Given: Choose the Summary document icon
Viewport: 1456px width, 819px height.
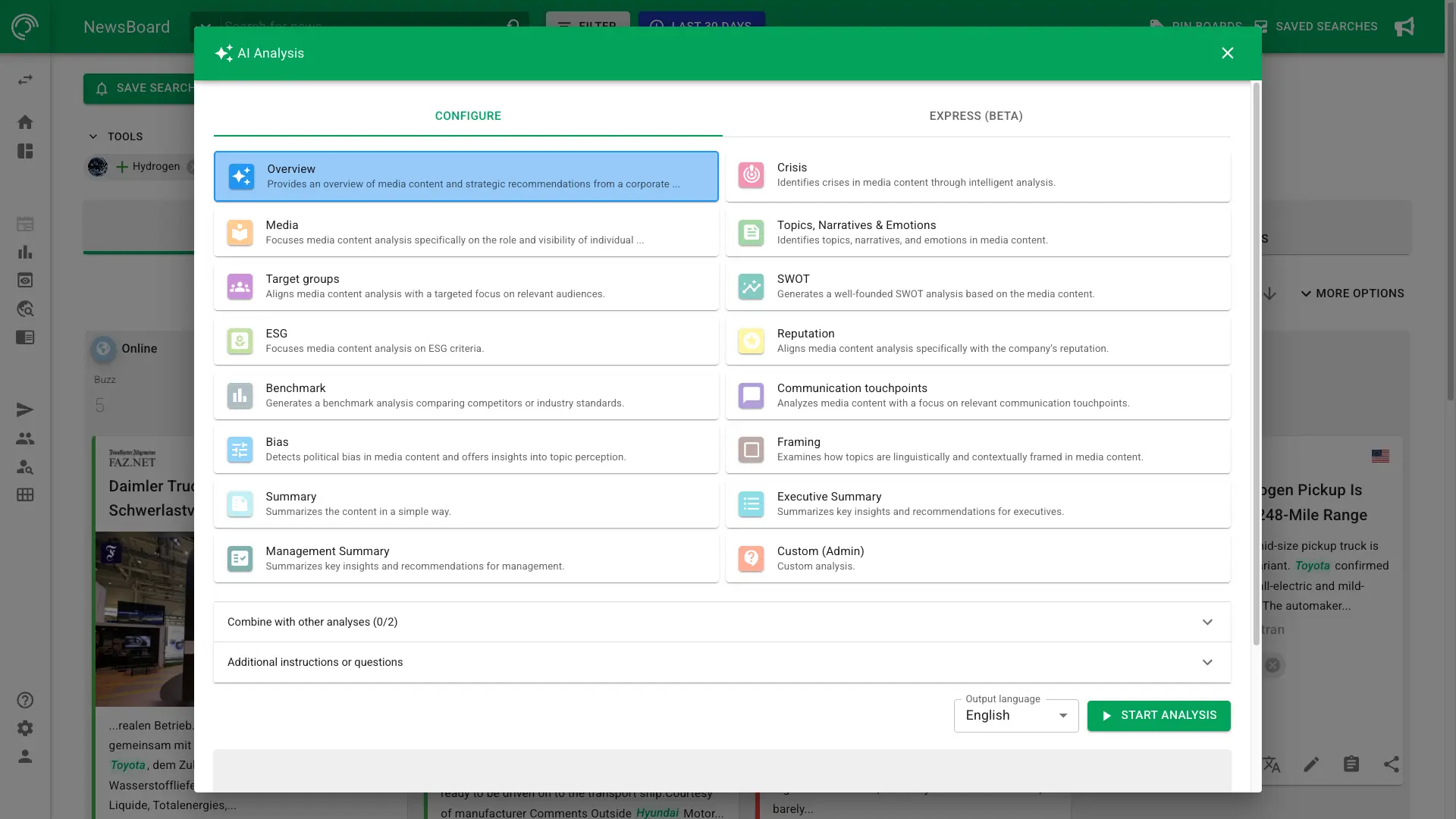Looking at the screenshot, I should pos(240,504).
